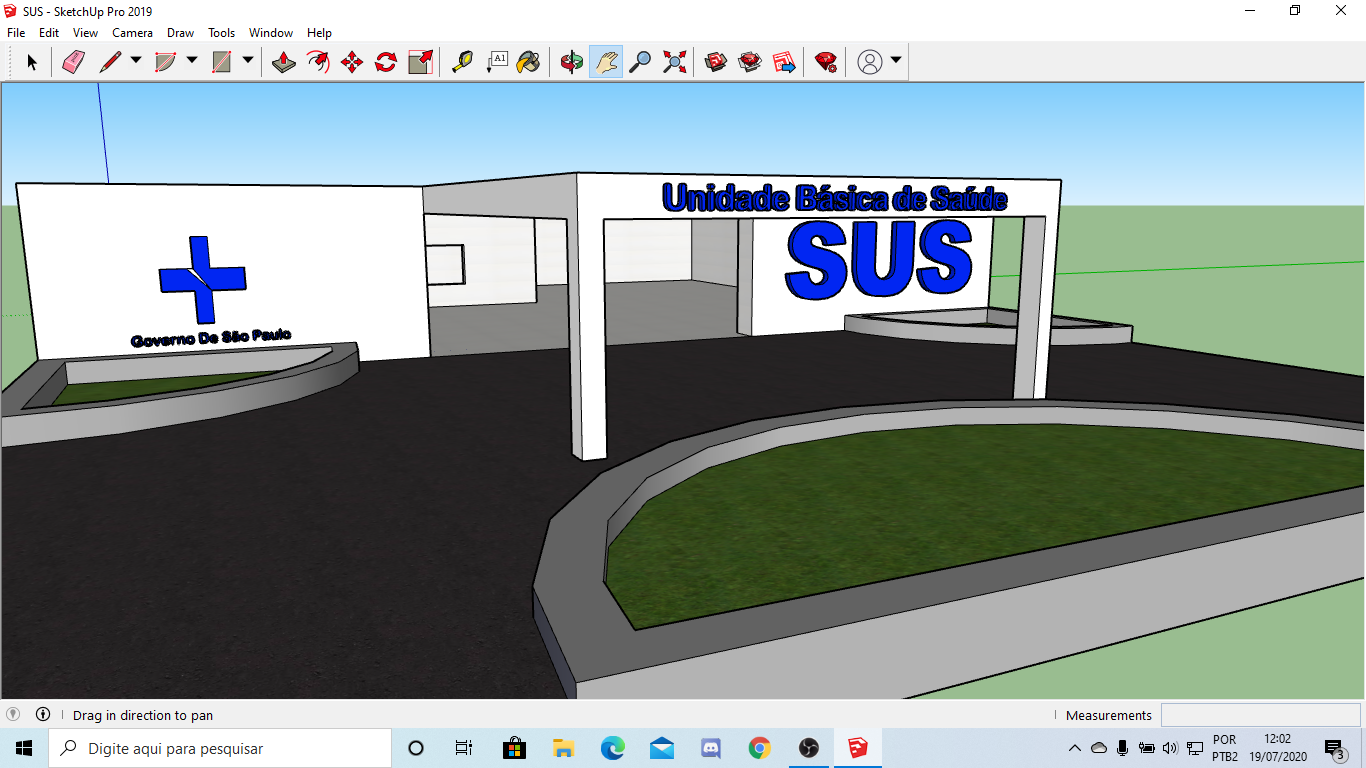Open the Help menu
This screenshot has height=768, width=1366.
click(319, 33)
